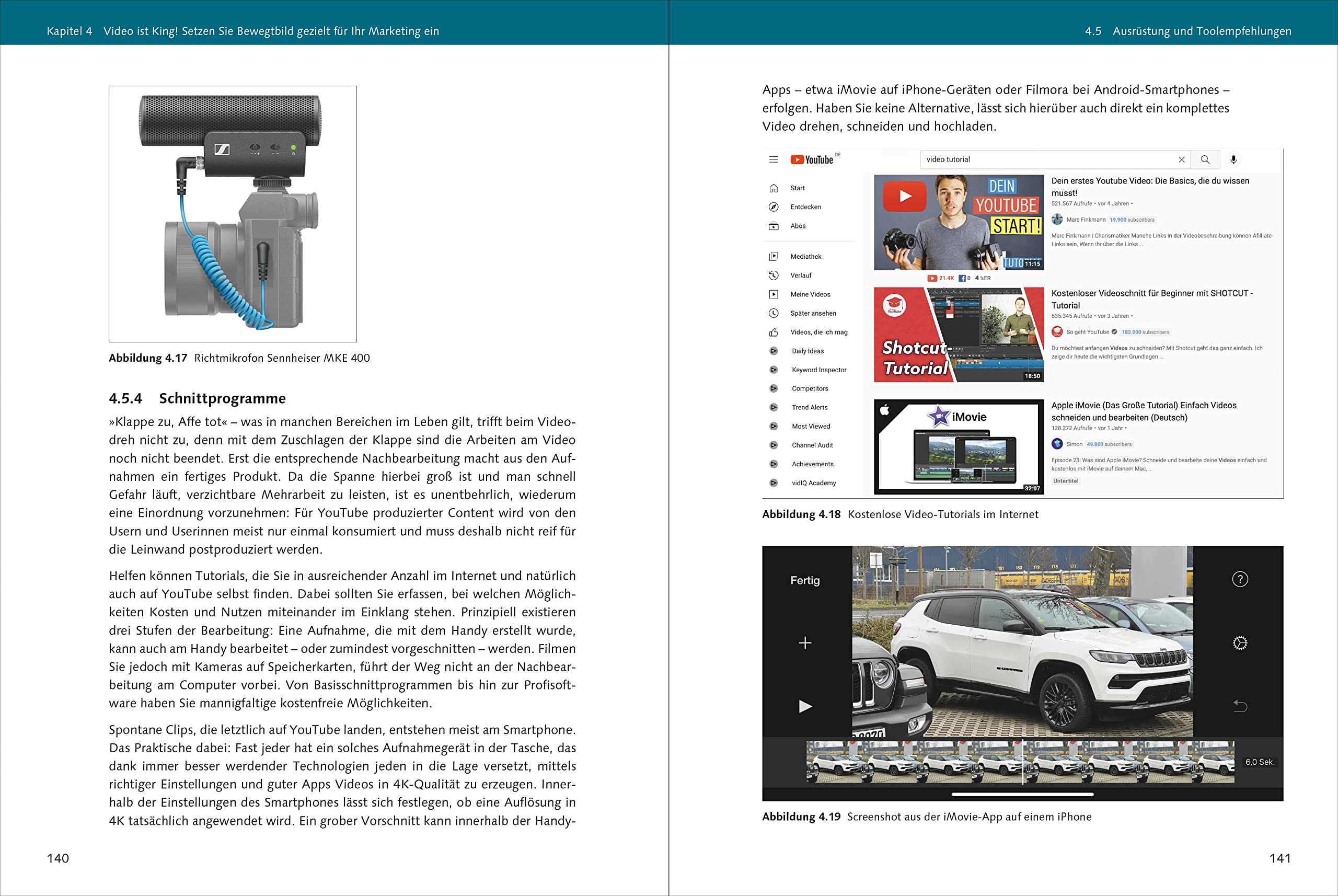Click Simon channel avatar

1057,444
